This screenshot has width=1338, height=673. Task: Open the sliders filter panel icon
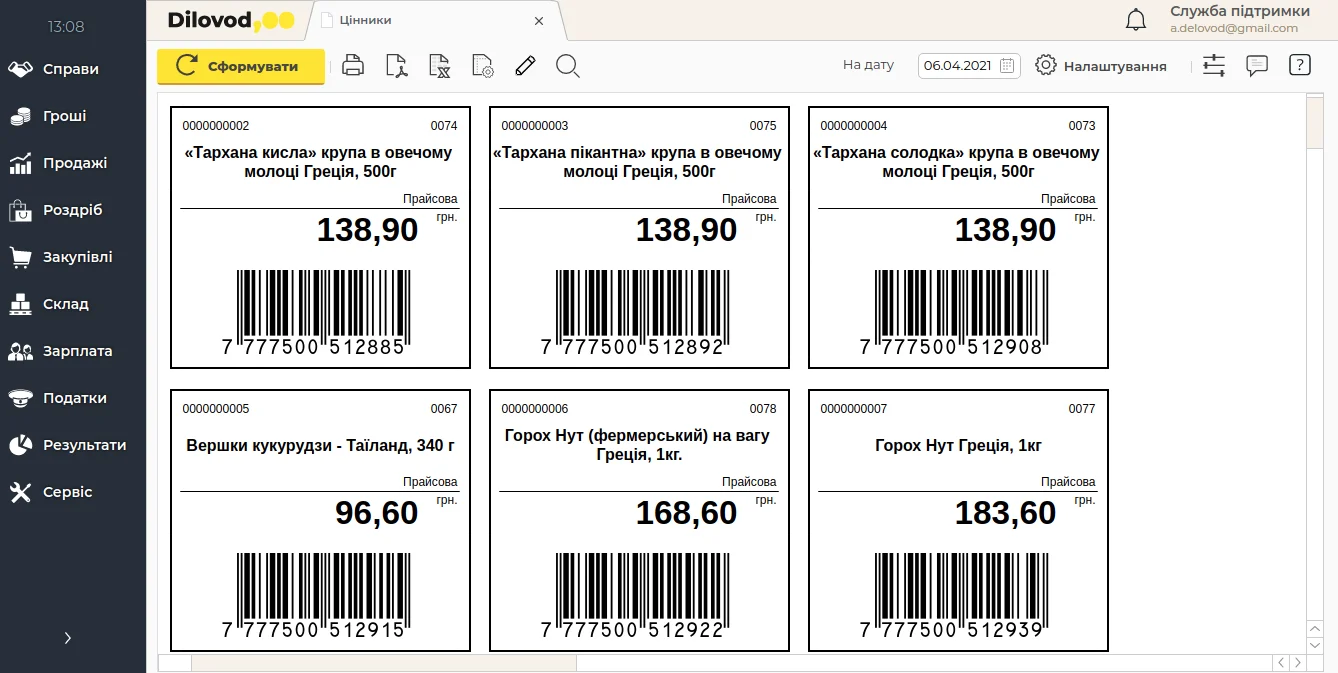[1214, 66]
